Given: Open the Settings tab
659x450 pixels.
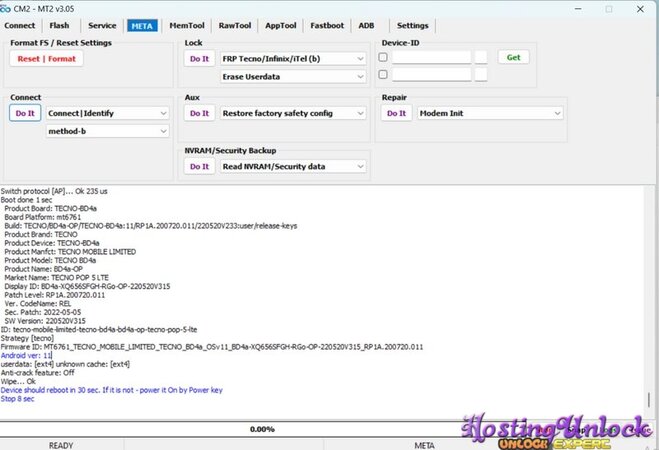Looking at the screenshot, I should click(x=412, y=25).
